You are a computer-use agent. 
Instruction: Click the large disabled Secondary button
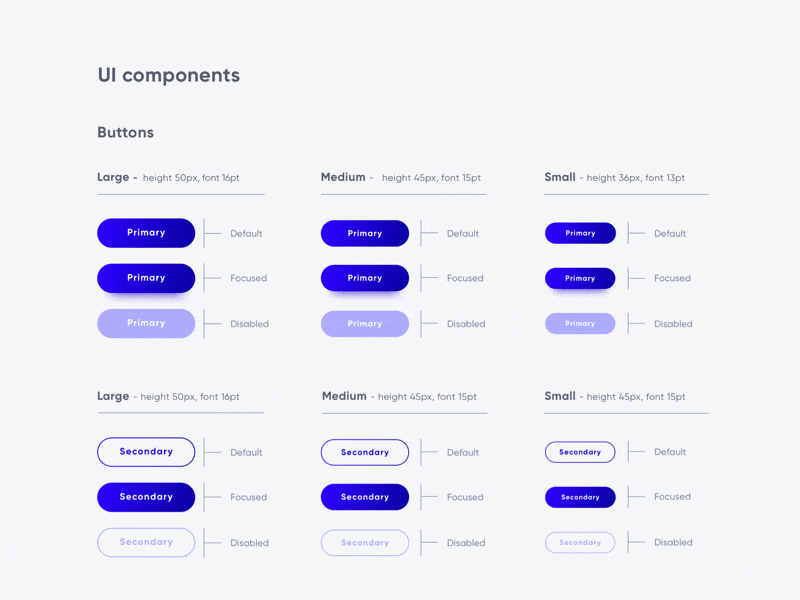(146, 542)
